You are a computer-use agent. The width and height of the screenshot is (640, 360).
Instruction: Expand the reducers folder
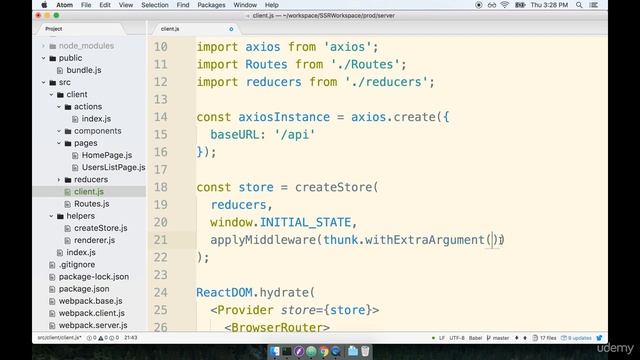click(x=59, y=180)
